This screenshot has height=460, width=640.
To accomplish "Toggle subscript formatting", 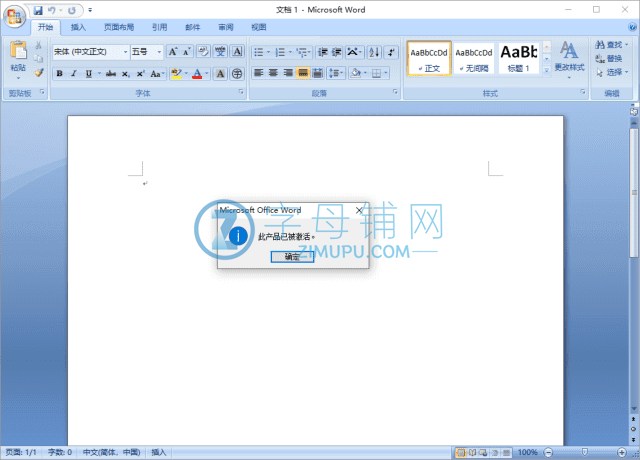I will tap(126, 73).
